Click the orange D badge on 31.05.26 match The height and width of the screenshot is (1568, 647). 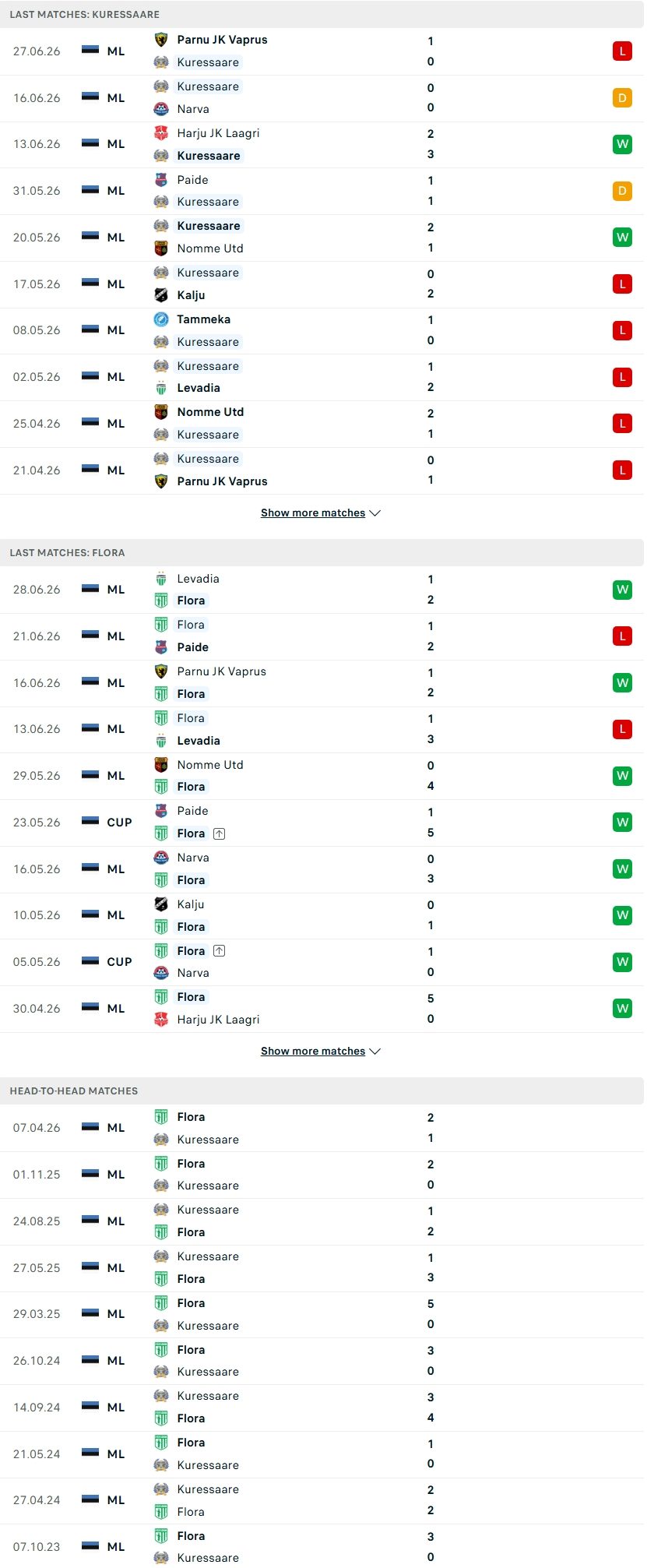tap(622, 191)
